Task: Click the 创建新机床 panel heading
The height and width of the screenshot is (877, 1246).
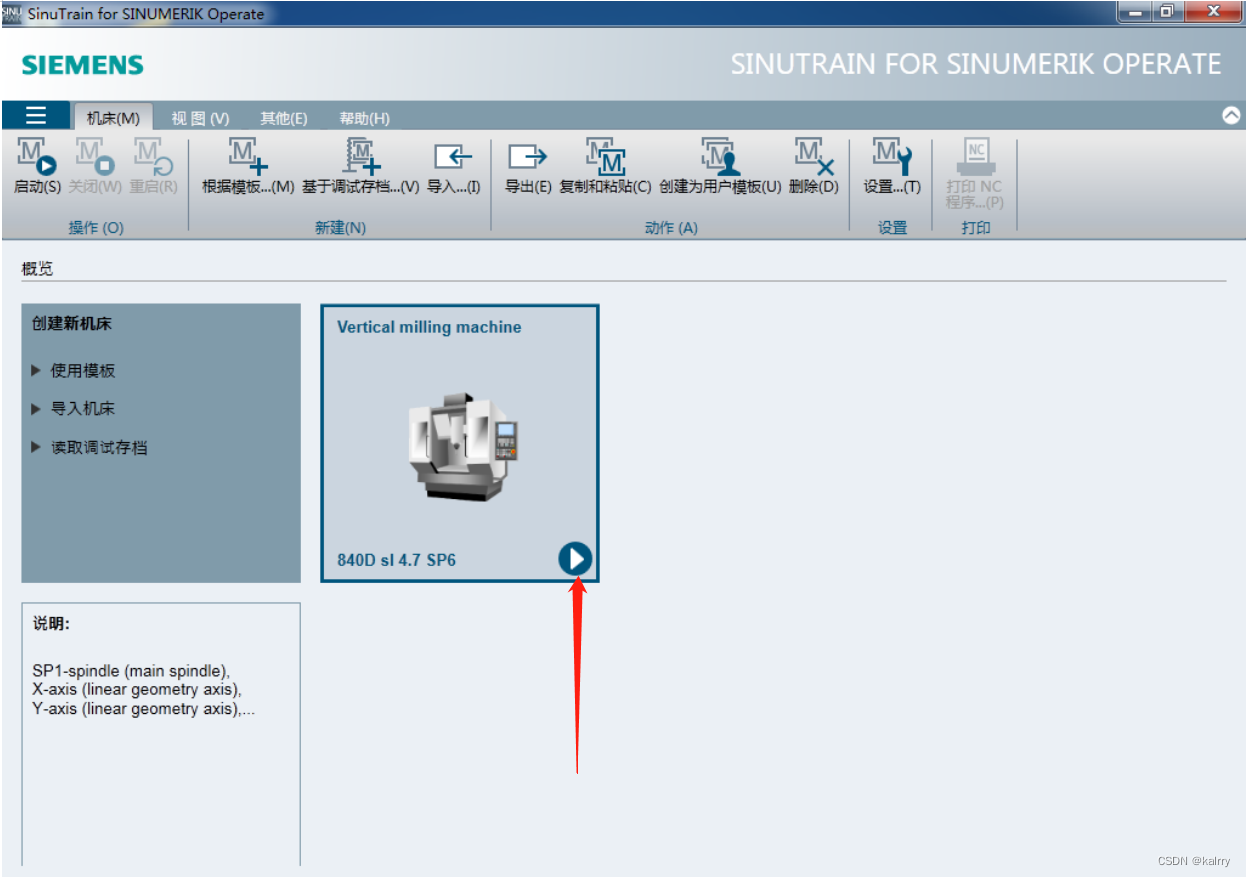Action: pyautogui.click(x=71, y=323)
